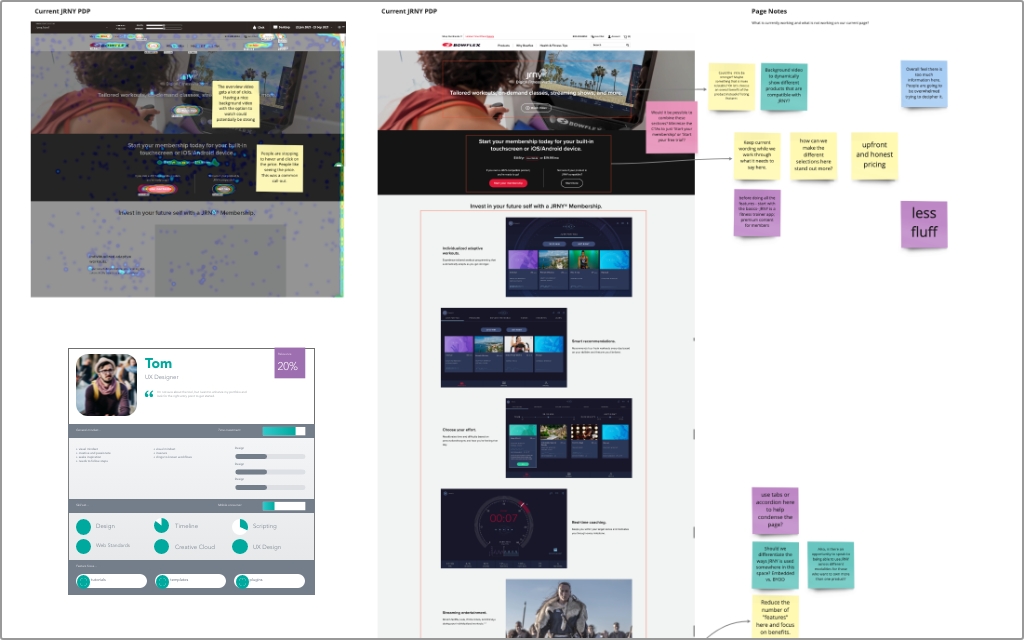The width and height of the screenshot is (1024, 640).
Task: Select 'Current JRNY PDP' title above the heatmap image
Action: tap(62, 11)
